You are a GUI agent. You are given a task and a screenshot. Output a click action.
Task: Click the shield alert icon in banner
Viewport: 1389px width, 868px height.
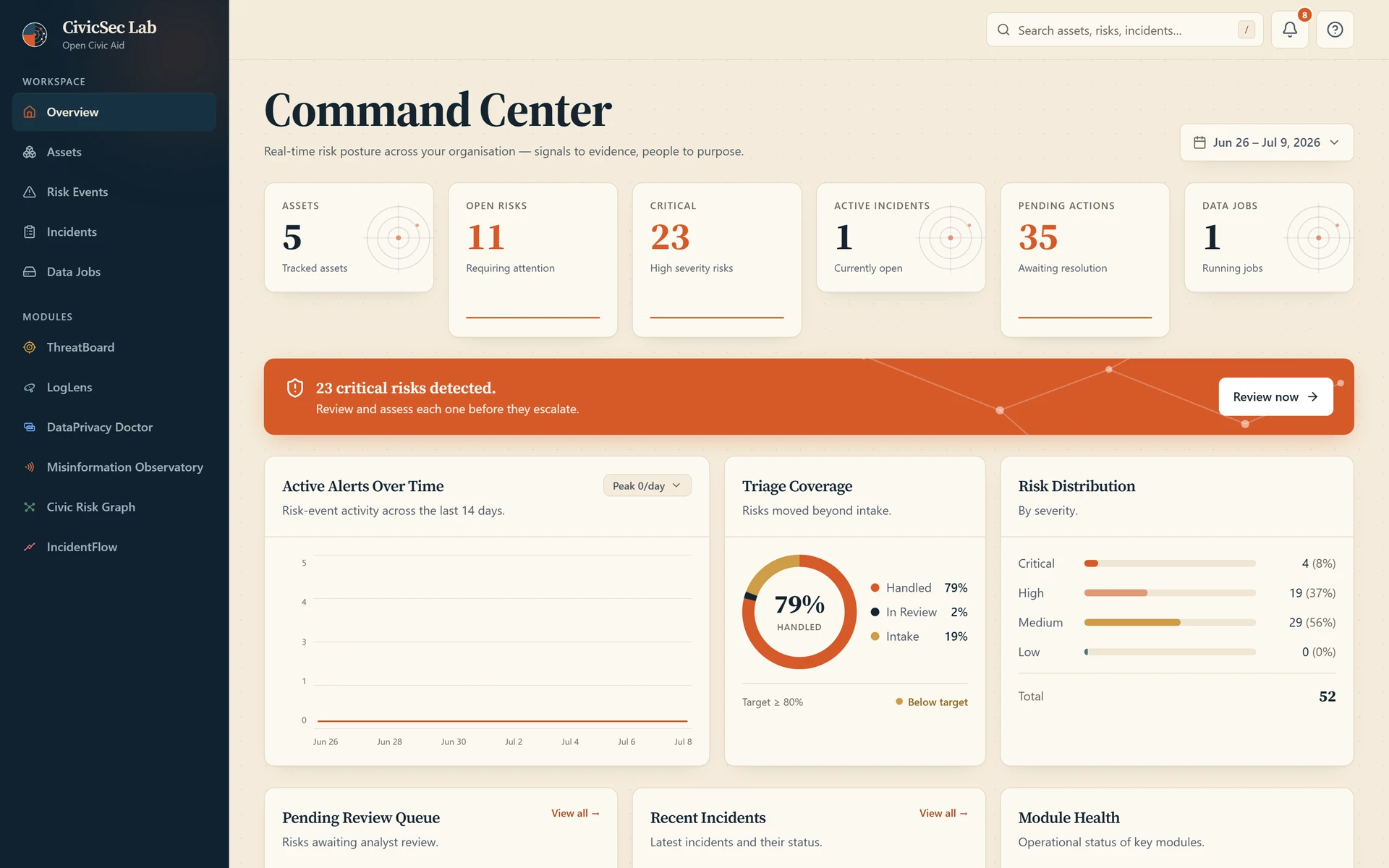[295, 388]
